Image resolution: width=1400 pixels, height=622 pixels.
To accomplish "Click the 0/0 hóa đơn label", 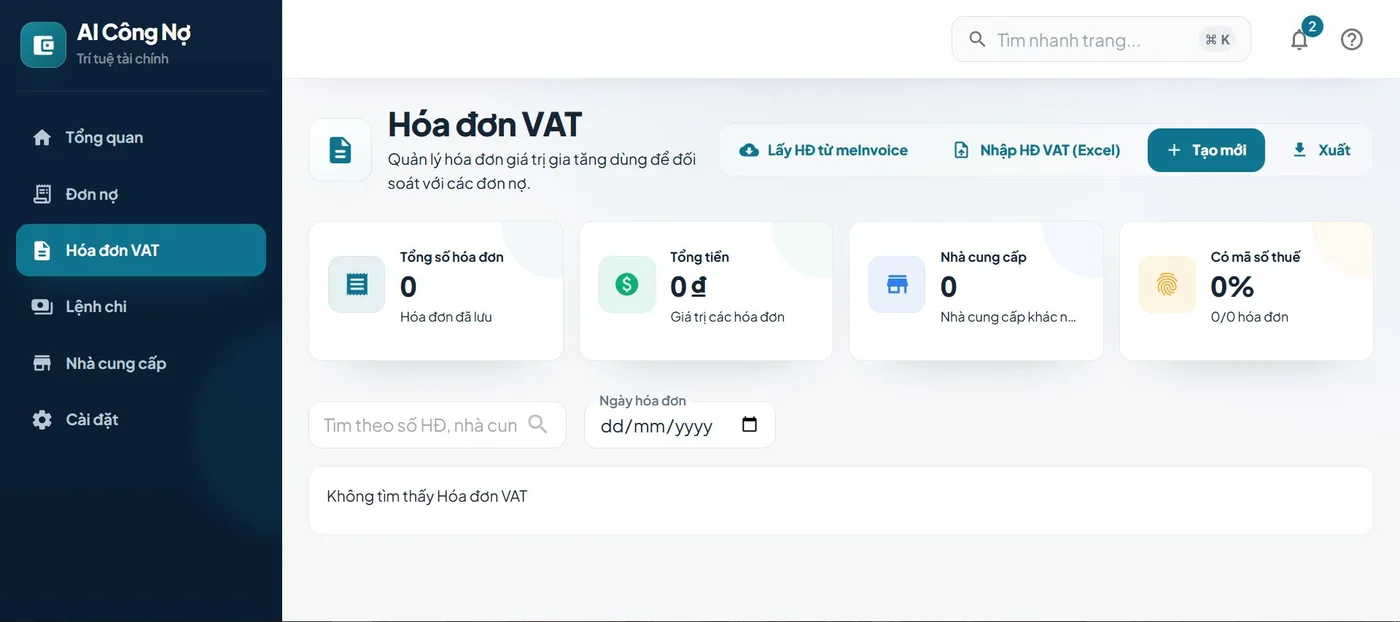I will click(x=1249, y=317).
